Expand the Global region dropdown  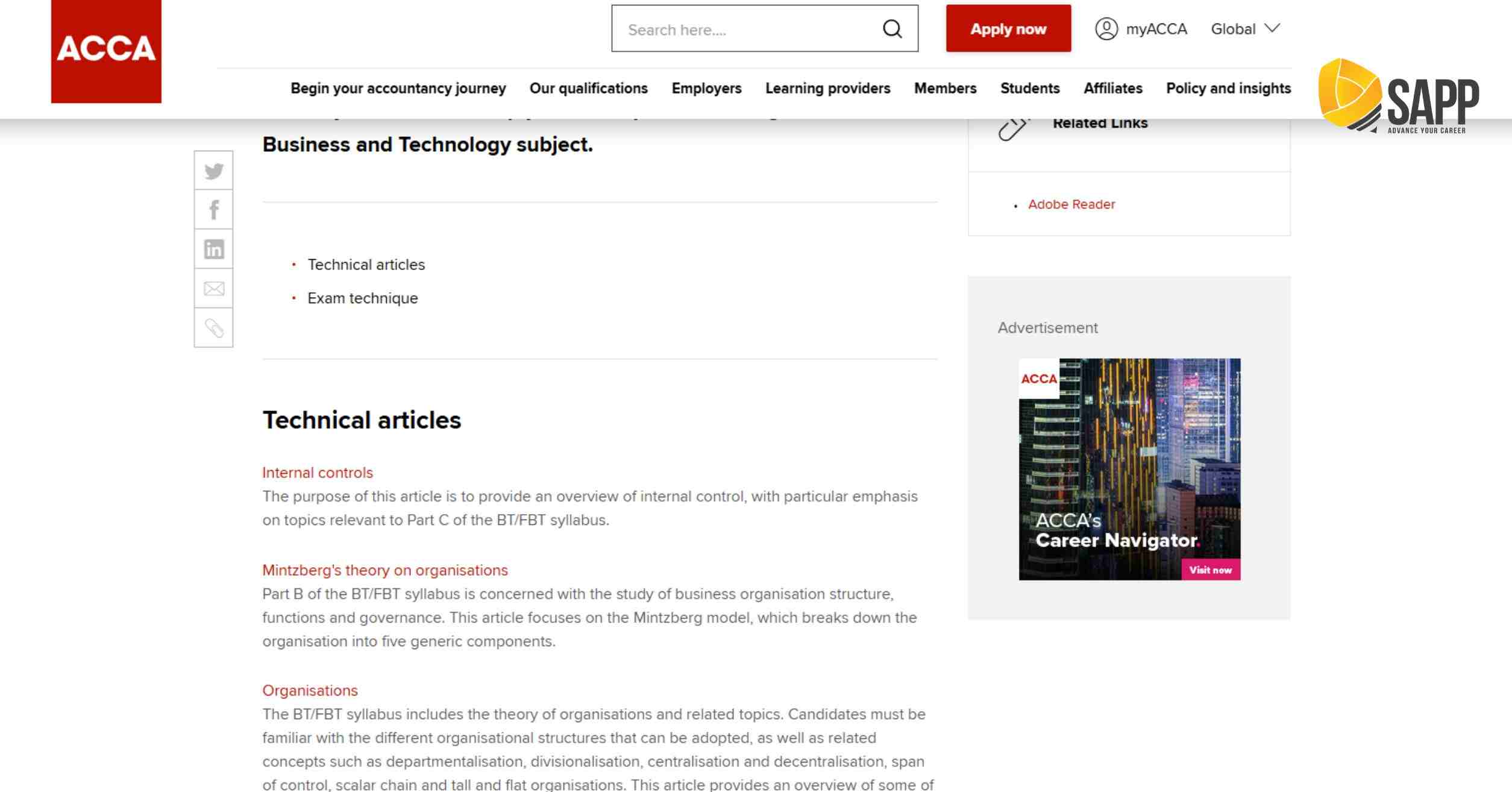pyautogui.click(x=1245, y=29)
